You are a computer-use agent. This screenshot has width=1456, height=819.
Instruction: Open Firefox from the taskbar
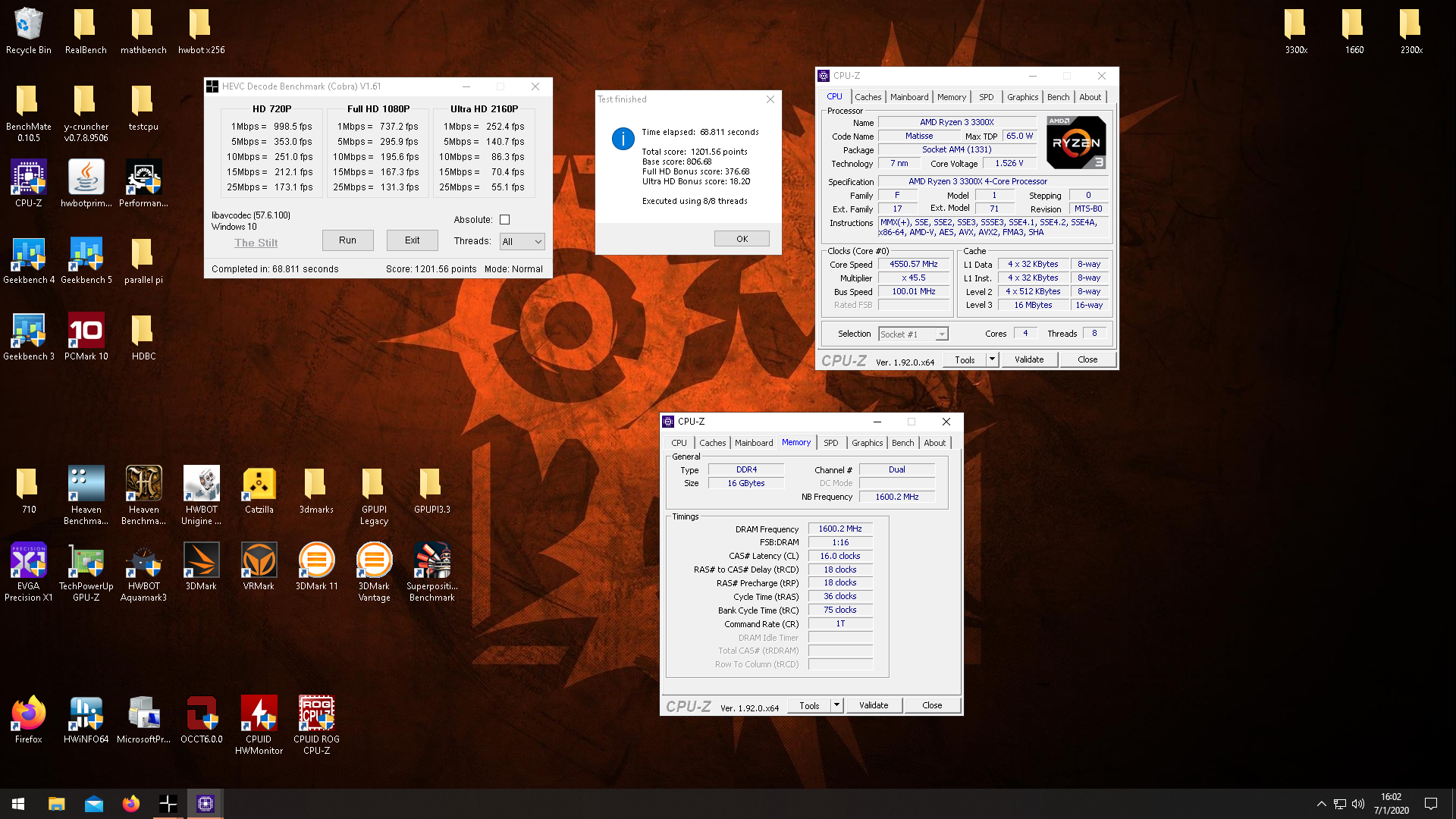131,804
